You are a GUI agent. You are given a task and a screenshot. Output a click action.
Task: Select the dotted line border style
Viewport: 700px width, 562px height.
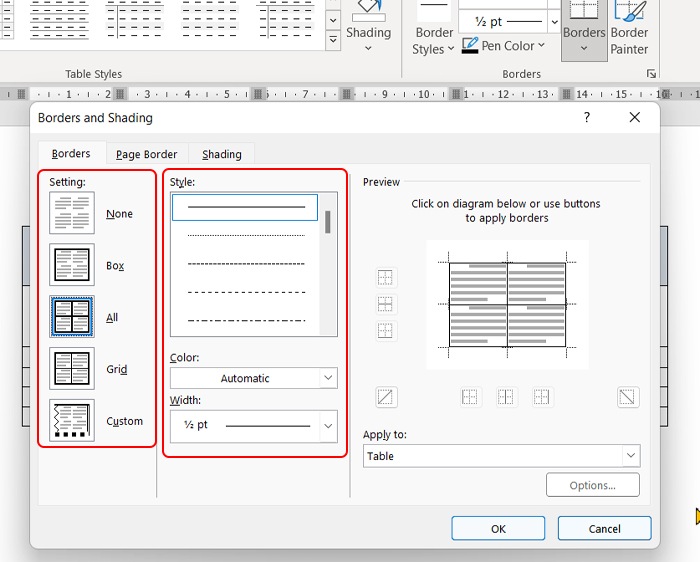[246, 235]
